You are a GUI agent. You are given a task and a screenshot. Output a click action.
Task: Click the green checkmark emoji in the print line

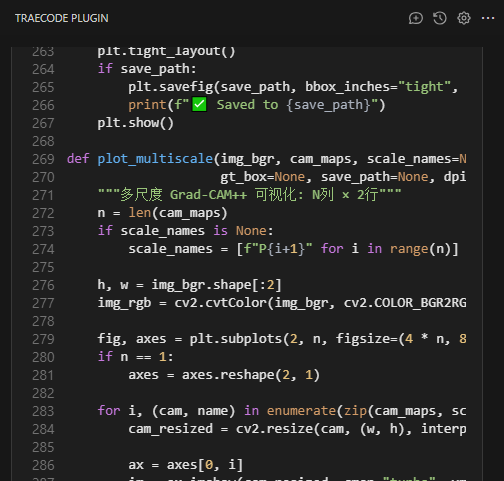click(x=199, y=105)
